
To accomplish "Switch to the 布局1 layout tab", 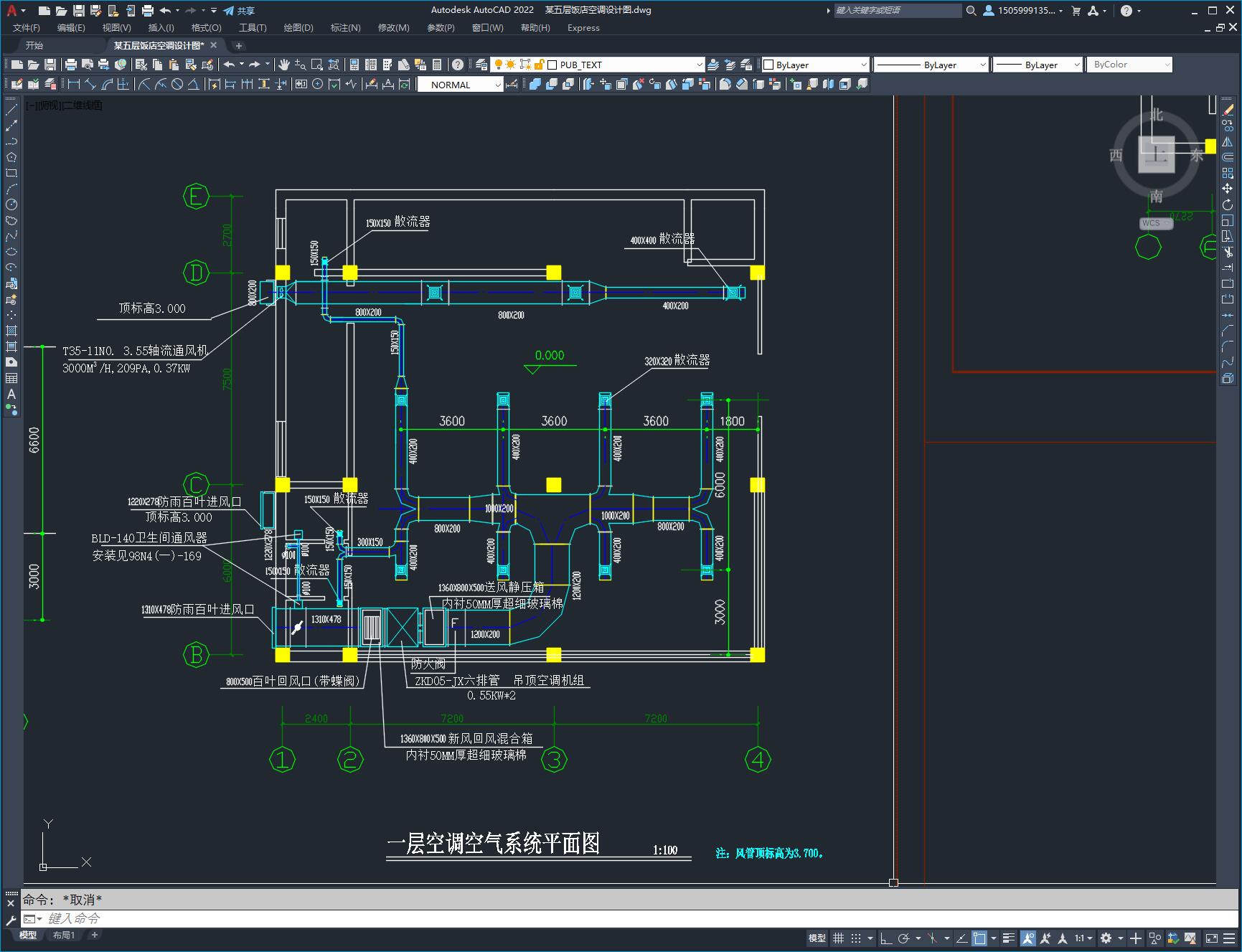I will pos(64,935).
